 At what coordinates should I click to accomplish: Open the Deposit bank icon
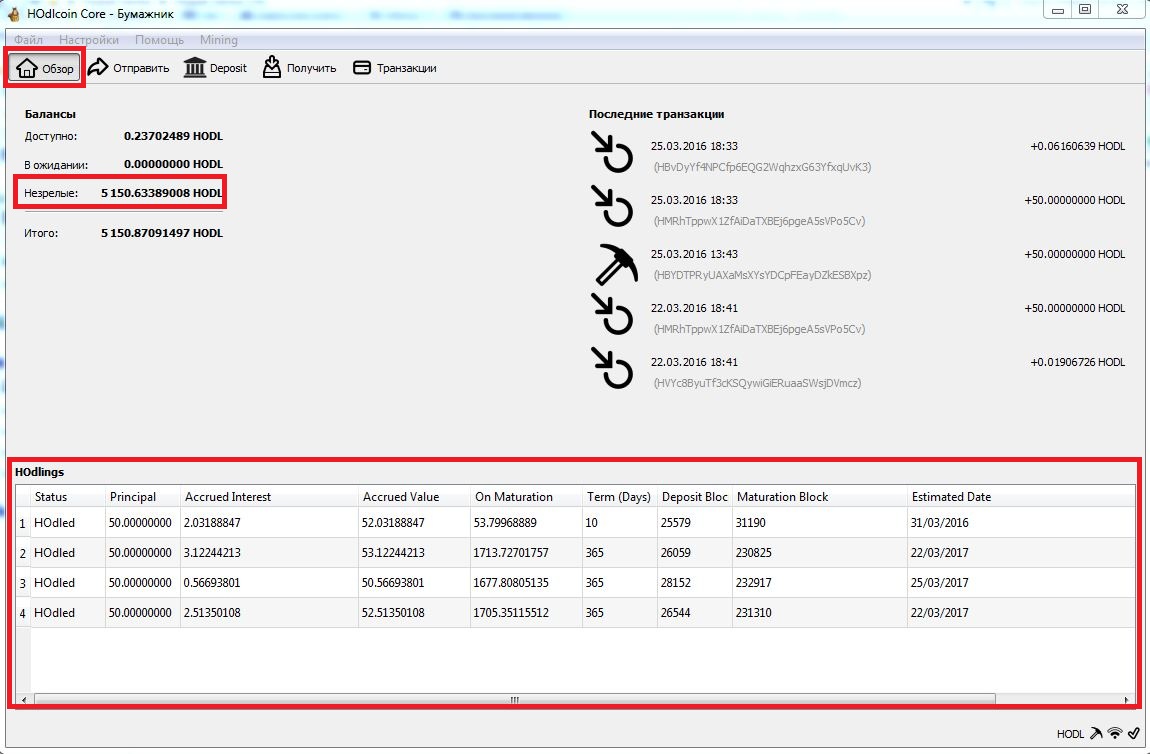[x=195, y=68]
